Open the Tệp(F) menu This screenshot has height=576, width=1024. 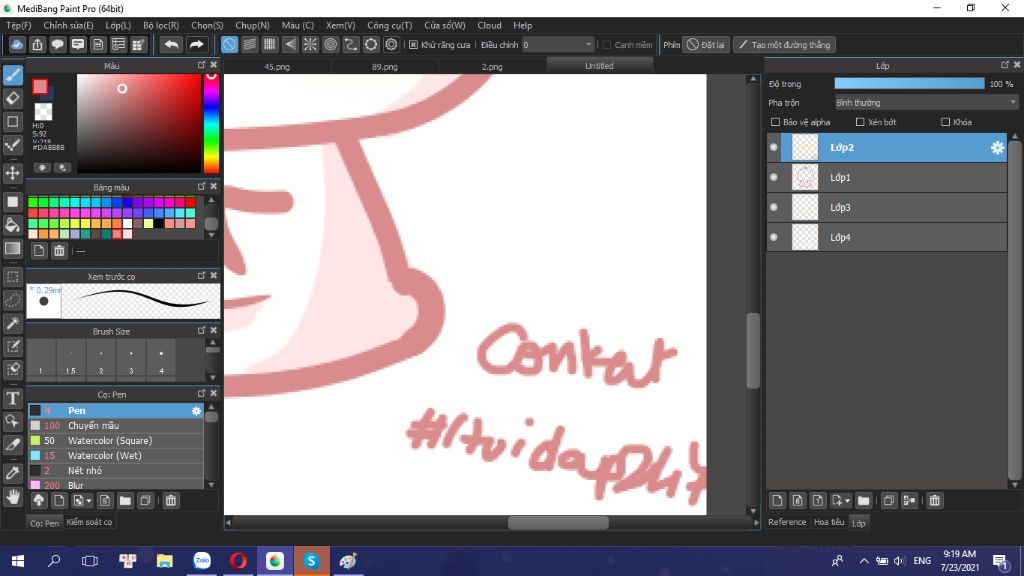[18, 25]
